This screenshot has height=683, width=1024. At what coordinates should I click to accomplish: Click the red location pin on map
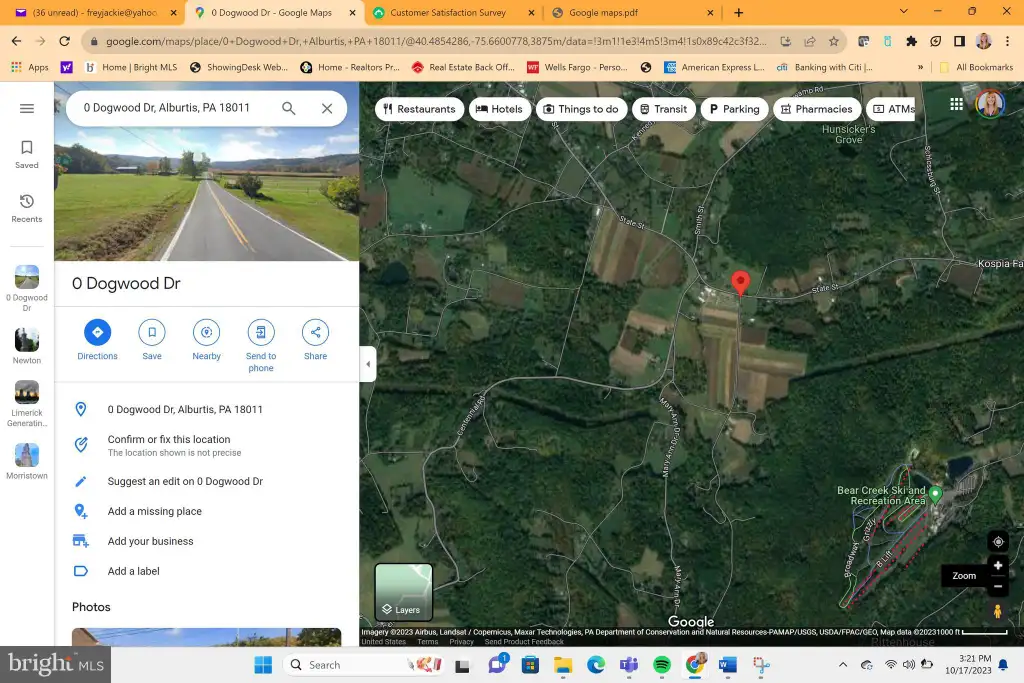point(740,283)
